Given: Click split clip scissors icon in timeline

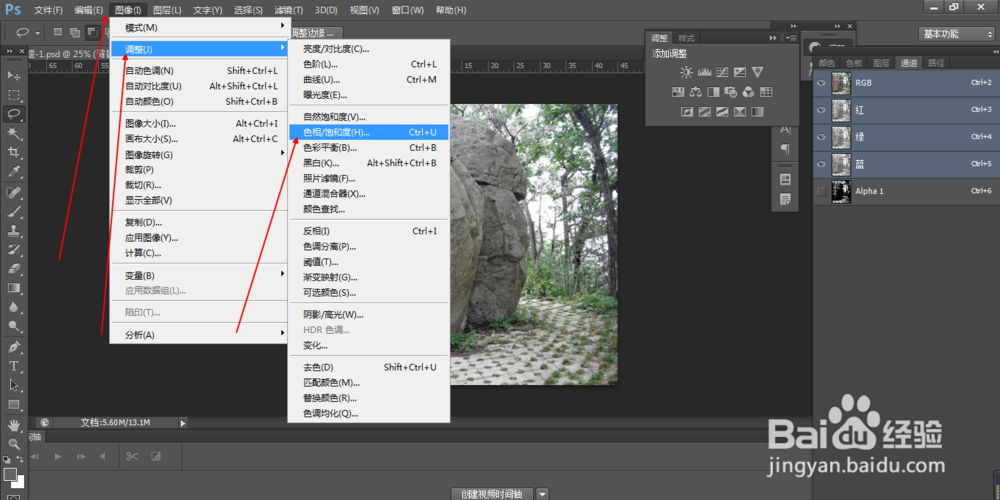Looking at the screenshot, I should (x=132, y=457).
